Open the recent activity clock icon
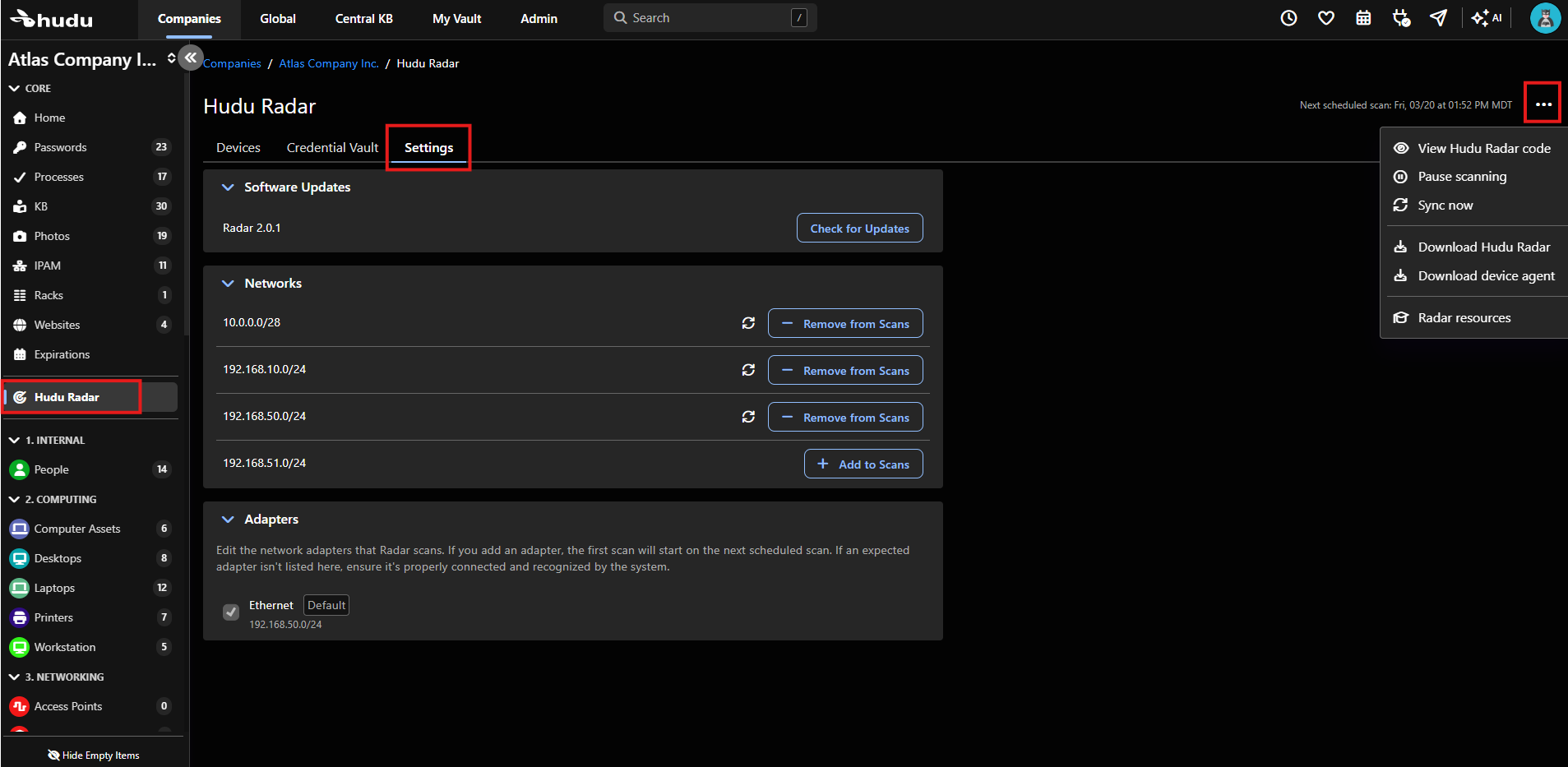 pyautogui.click(x=1288, y=18)
